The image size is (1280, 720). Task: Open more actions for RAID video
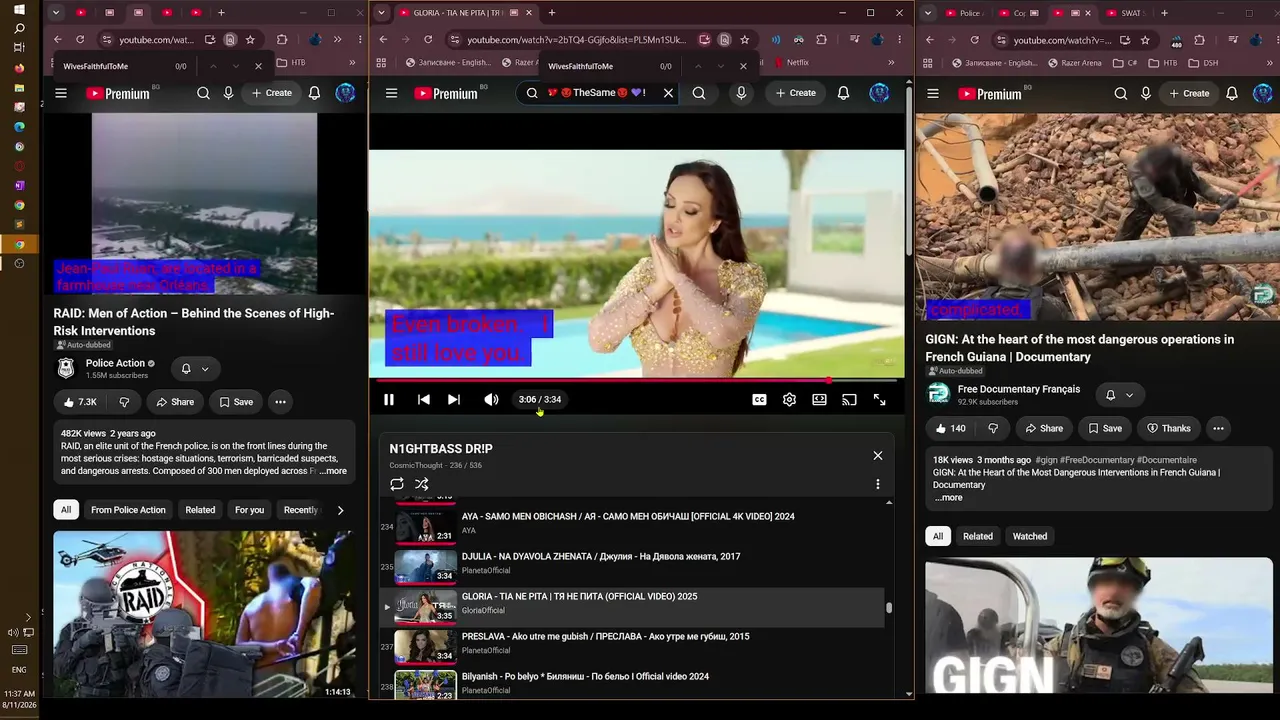280,402
